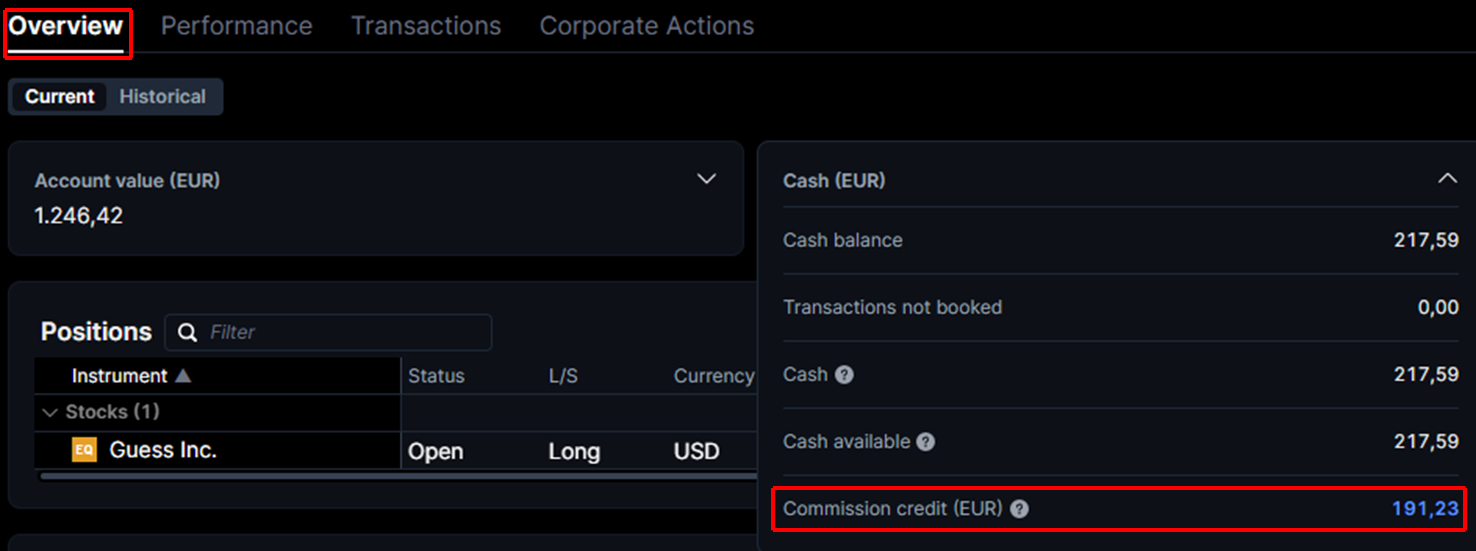Click the Positions Filter input field
1476x551 pixels.
345,332
